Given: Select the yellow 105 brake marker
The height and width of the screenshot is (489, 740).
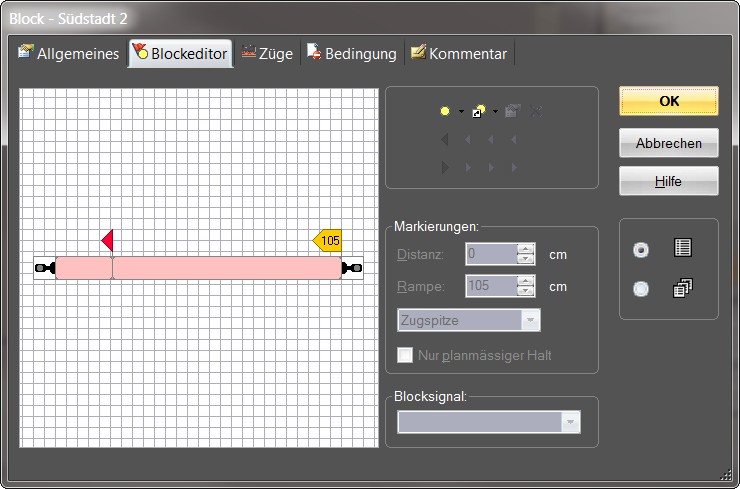Looking at the screenshot, I should click(327, 241).
